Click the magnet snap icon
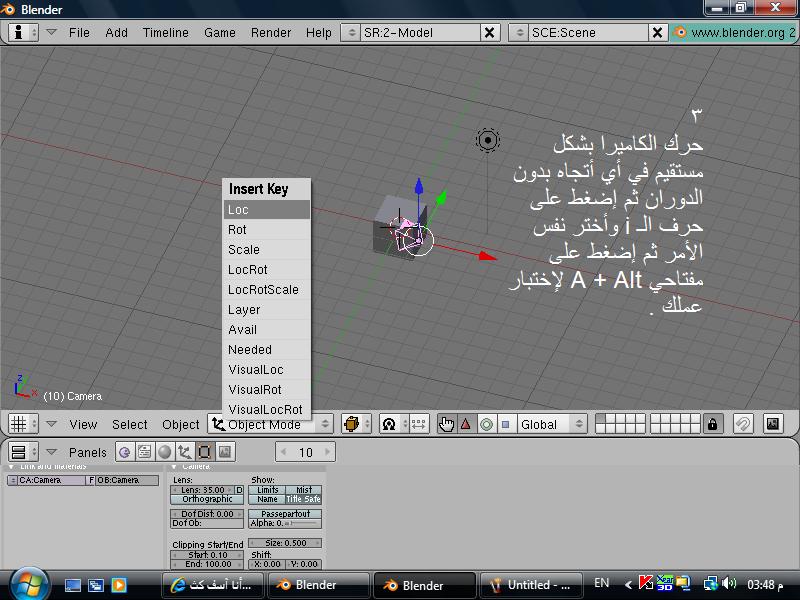Viewport: 800px width, 600px height. pos(743,424)
